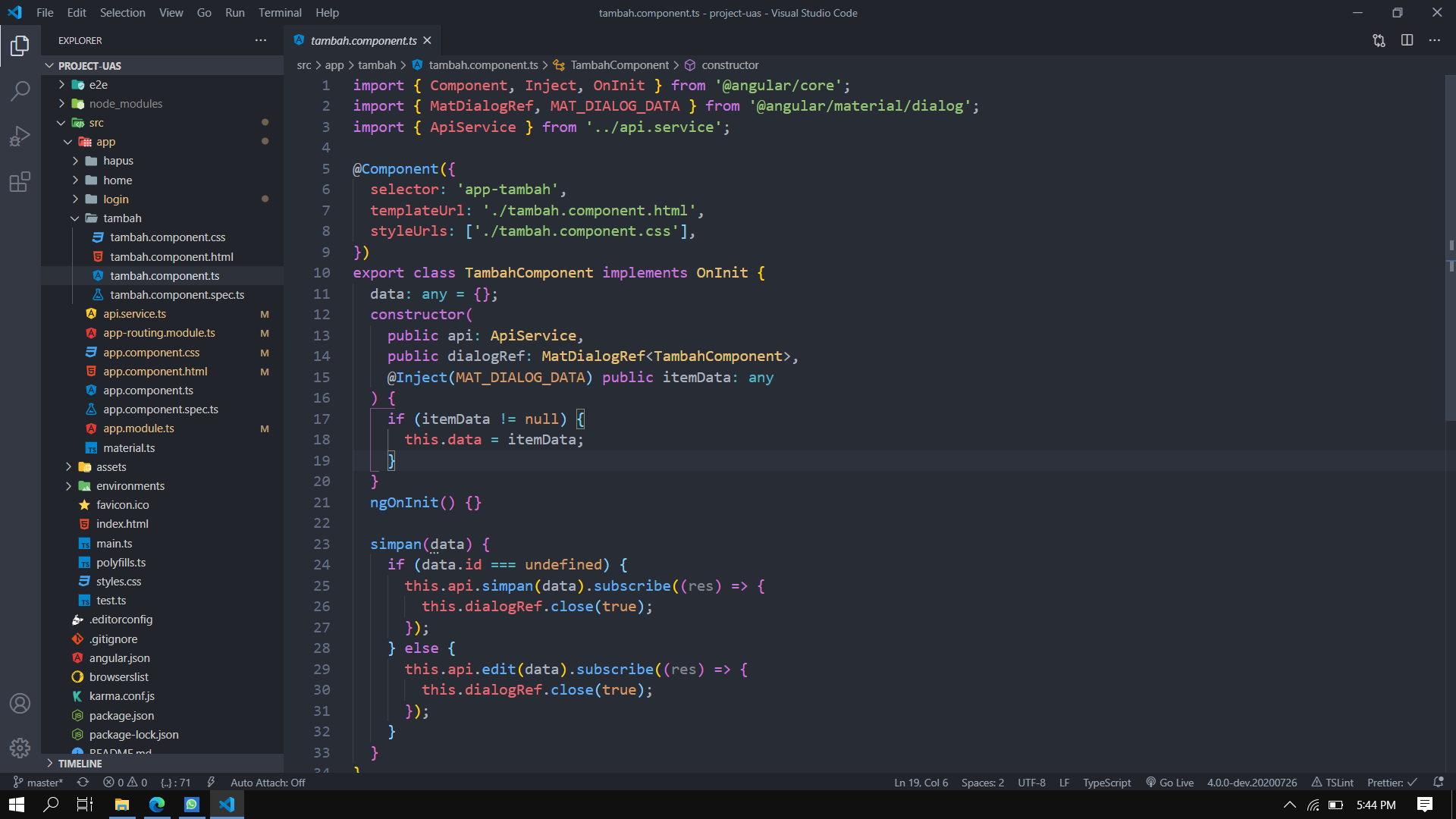Image resolution: width=1456 pixels, height=819 pixels.
Task: Open the Search view in activity bar
Action: [x=20, y=91]
